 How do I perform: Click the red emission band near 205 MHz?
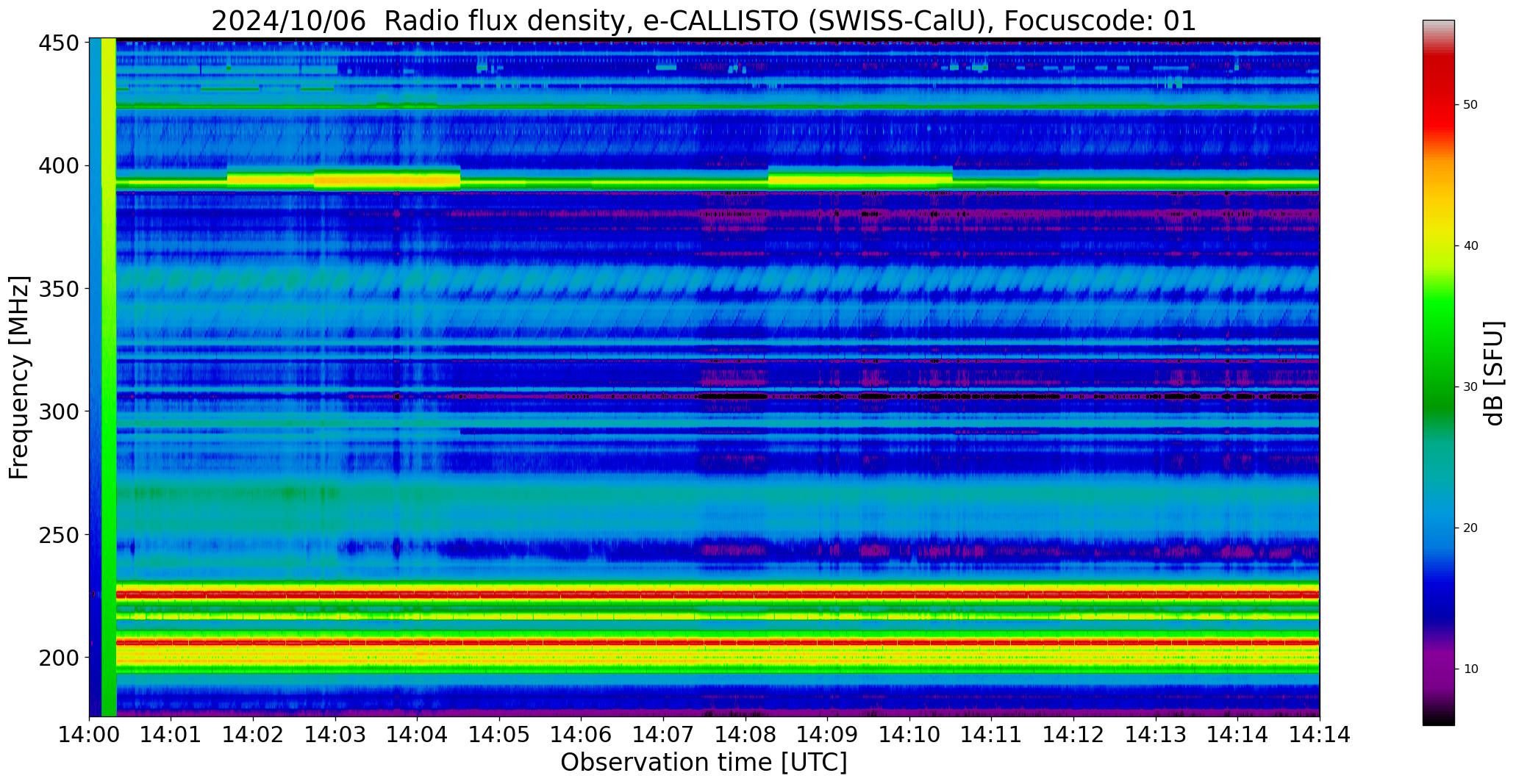[717, 642]
